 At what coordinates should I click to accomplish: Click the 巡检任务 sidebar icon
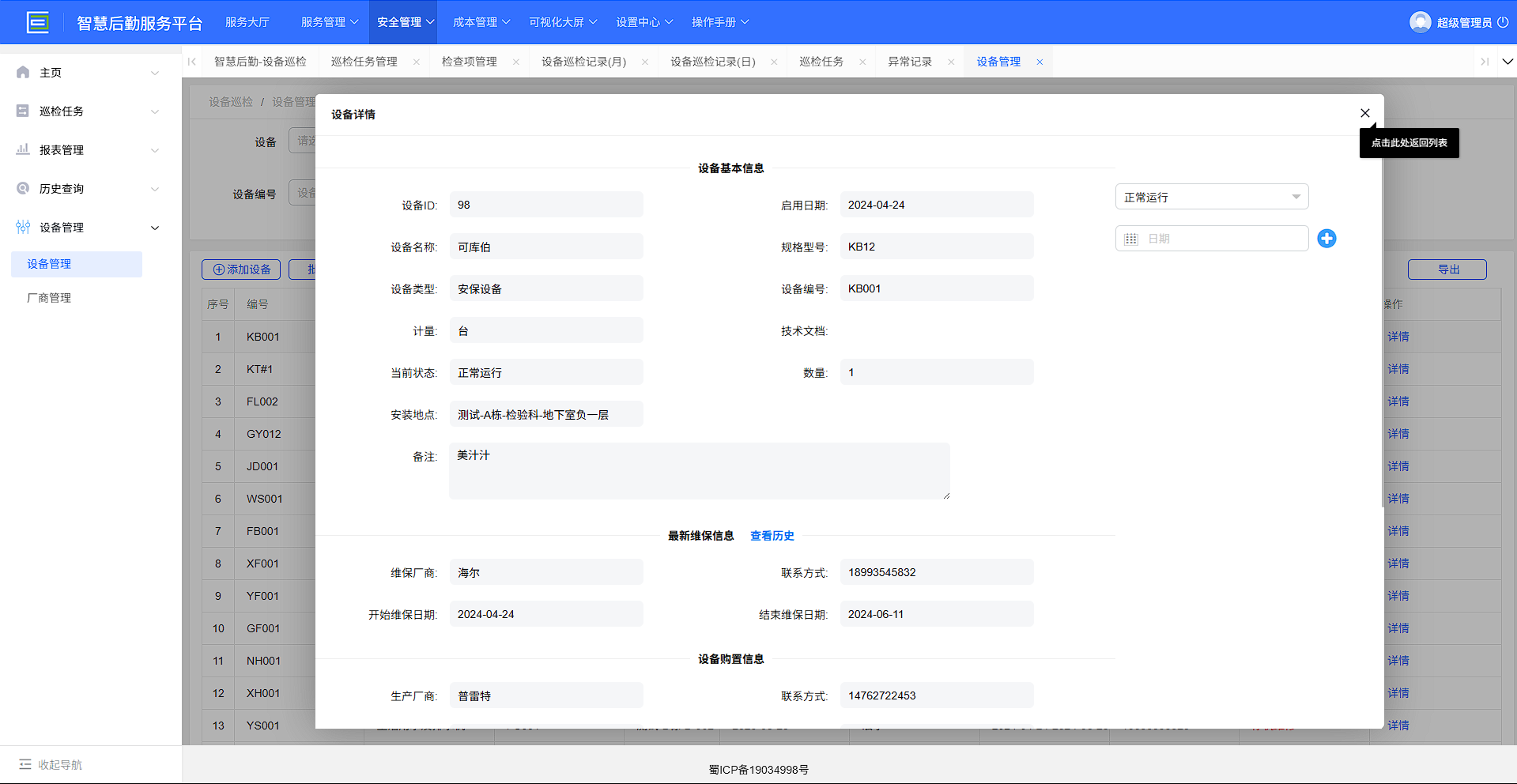click(23, 111)
